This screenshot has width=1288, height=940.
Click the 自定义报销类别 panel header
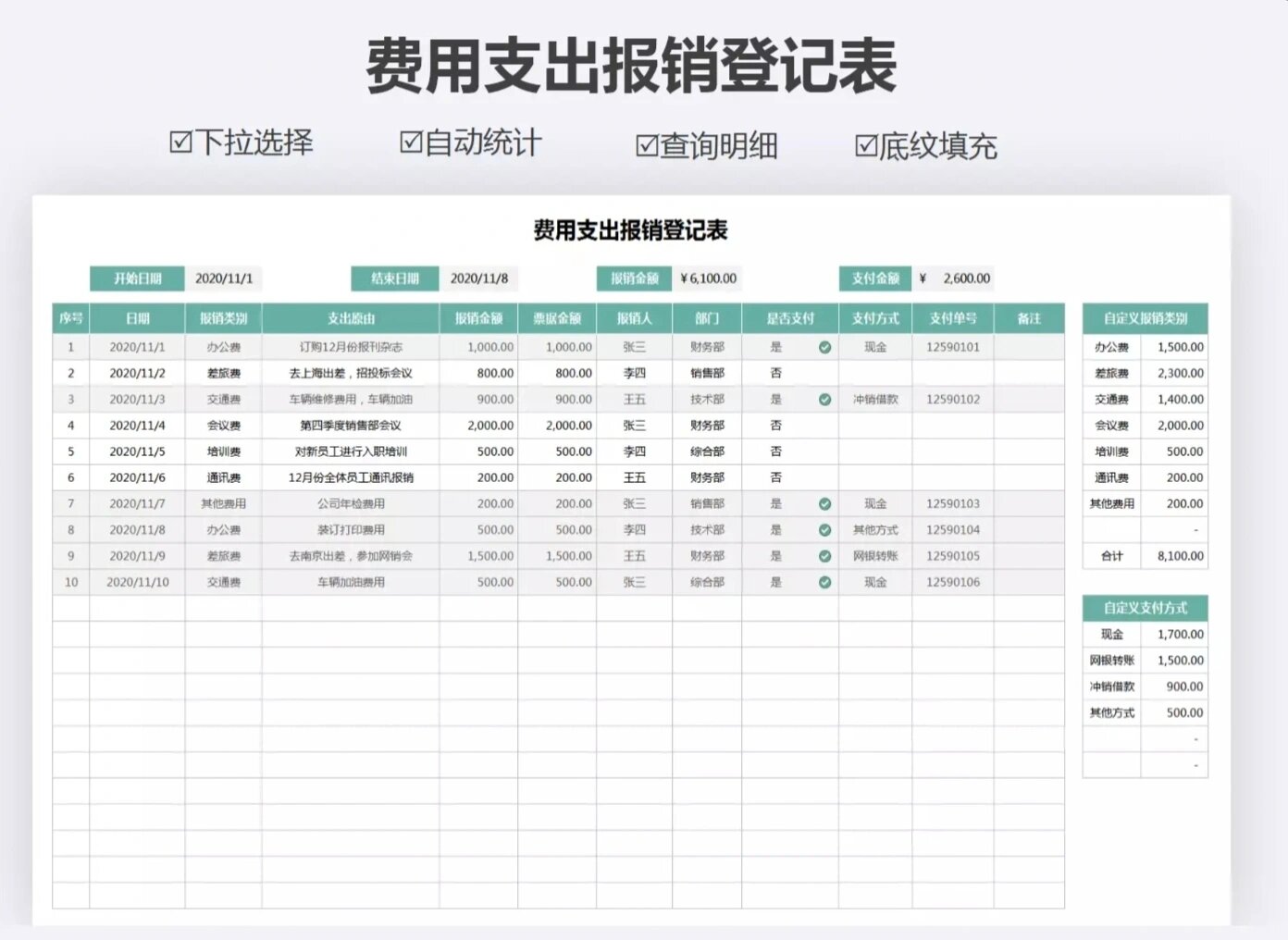tap(1145, 318)
